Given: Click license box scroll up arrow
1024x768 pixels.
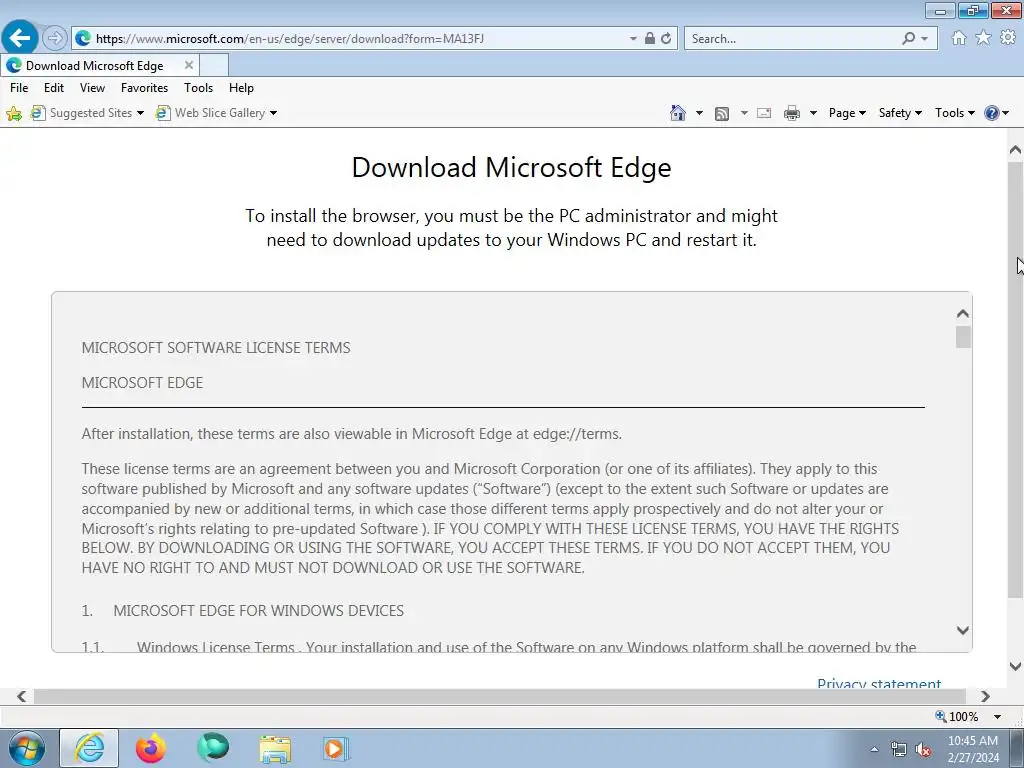Looking at the screenshot, I should click(x=963, y=313).
